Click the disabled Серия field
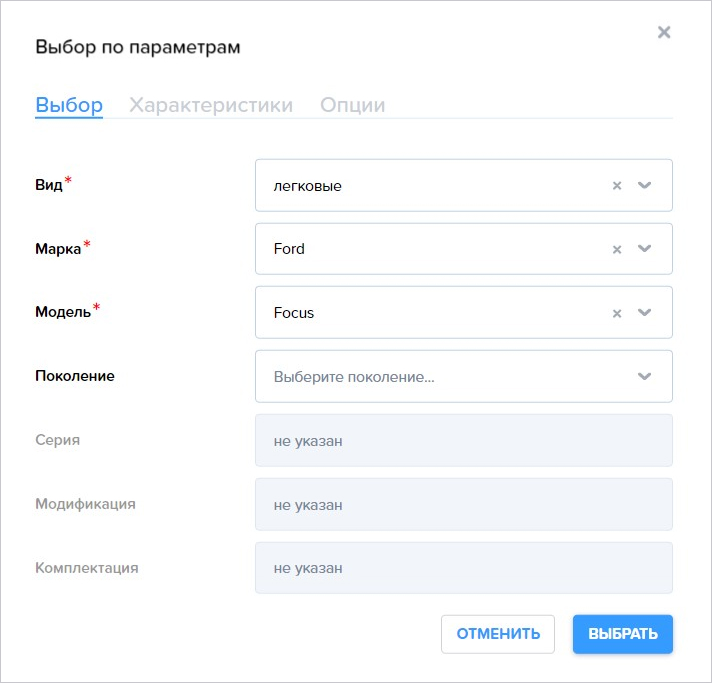 point(464,440)
